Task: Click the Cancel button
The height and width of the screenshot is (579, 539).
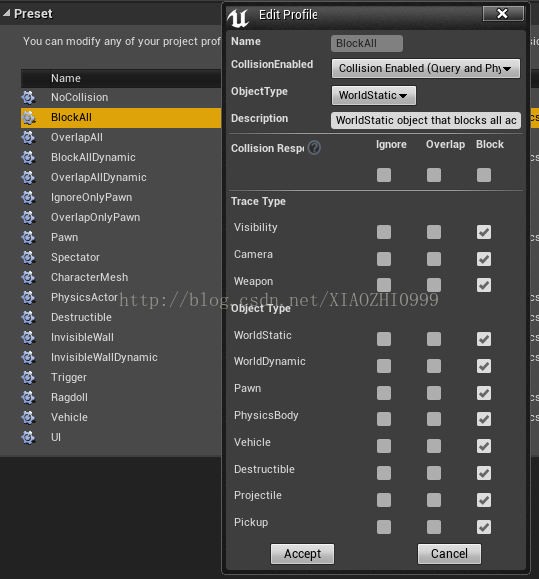Action: tap(449, 554)
